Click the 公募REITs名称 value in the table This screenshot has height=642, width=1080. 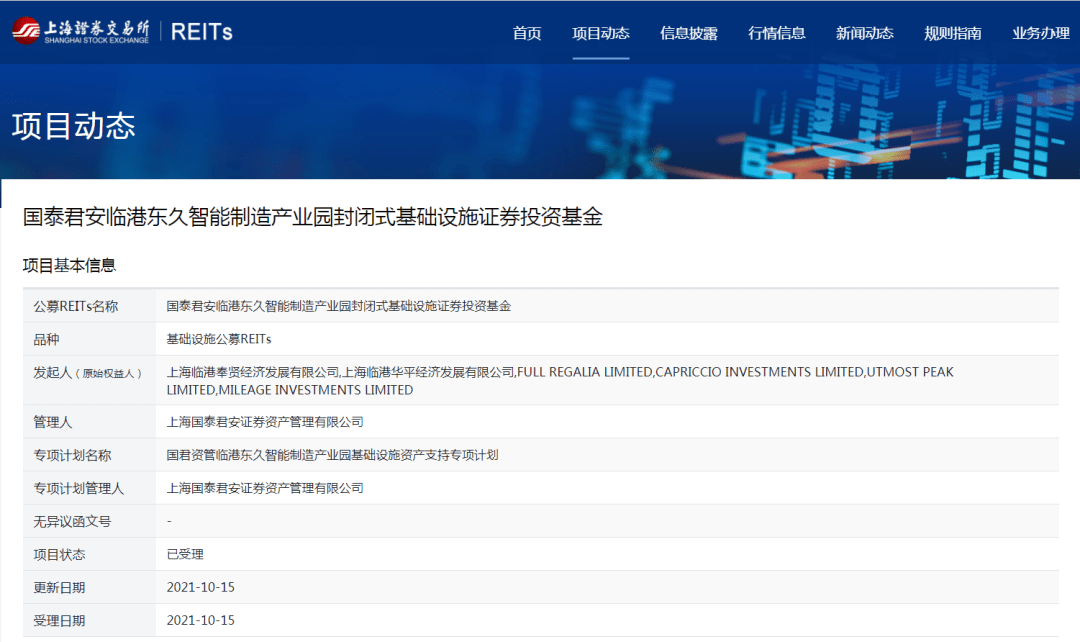pos(339,306)
